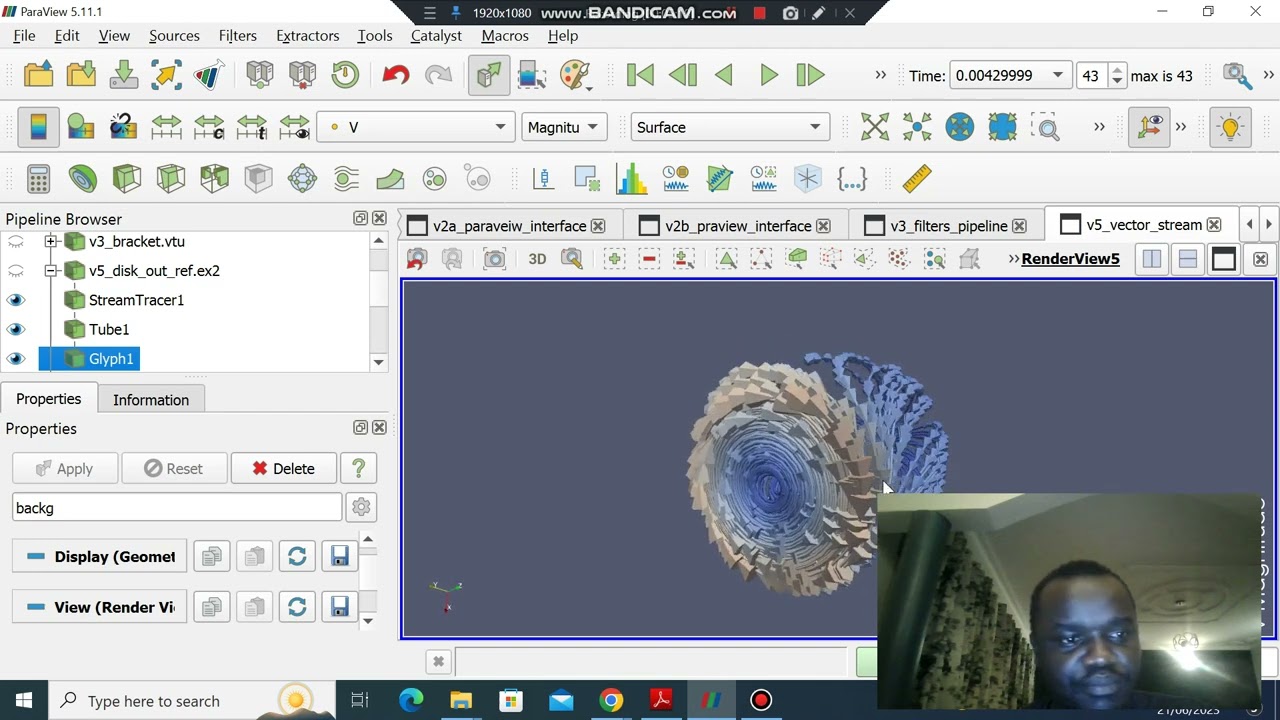Image resolution: width=1280 pixels, height=720 pixels.
Task: Collapse the v5_disk_out_ref.ex2 tree node
Action: pos(50,271)
